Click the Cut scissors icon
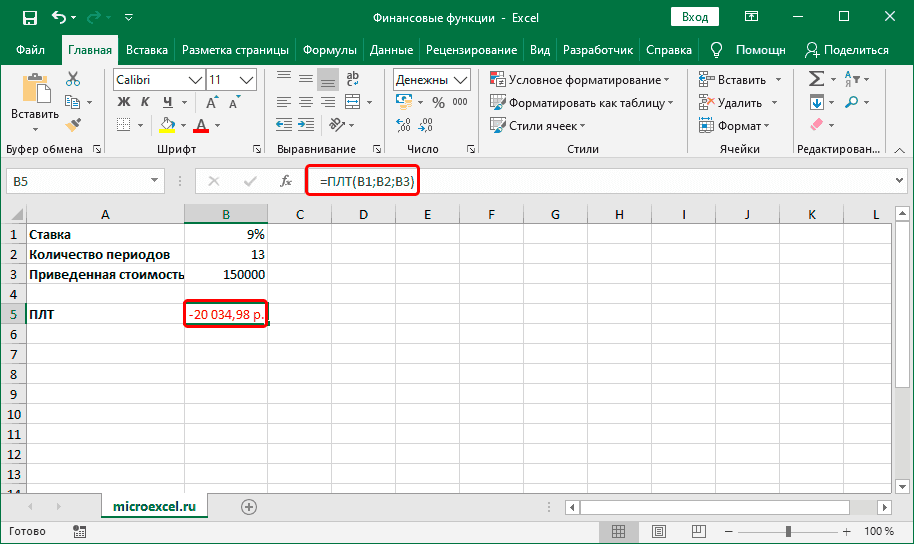914x544 pixels. [x=73, y=79]
